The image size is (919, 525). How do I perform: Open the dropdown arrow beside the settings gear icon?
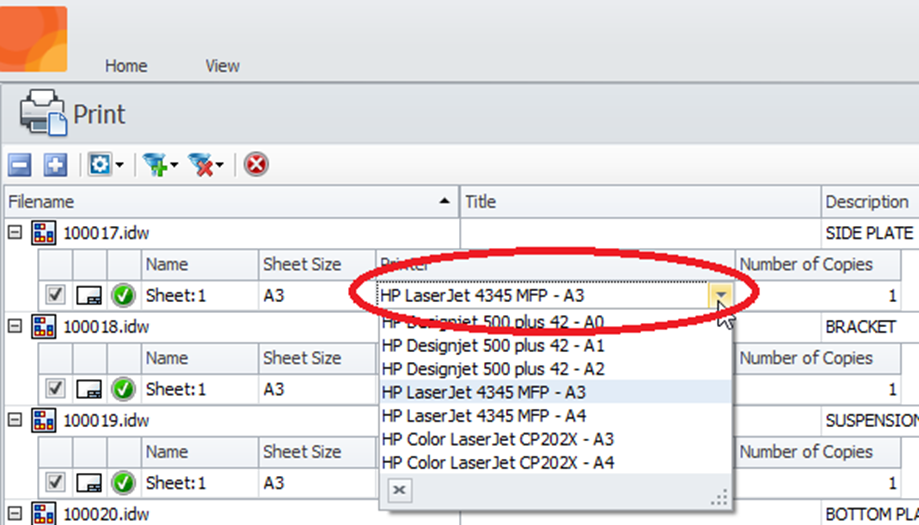pyautogui.click(x=120, y=165)
